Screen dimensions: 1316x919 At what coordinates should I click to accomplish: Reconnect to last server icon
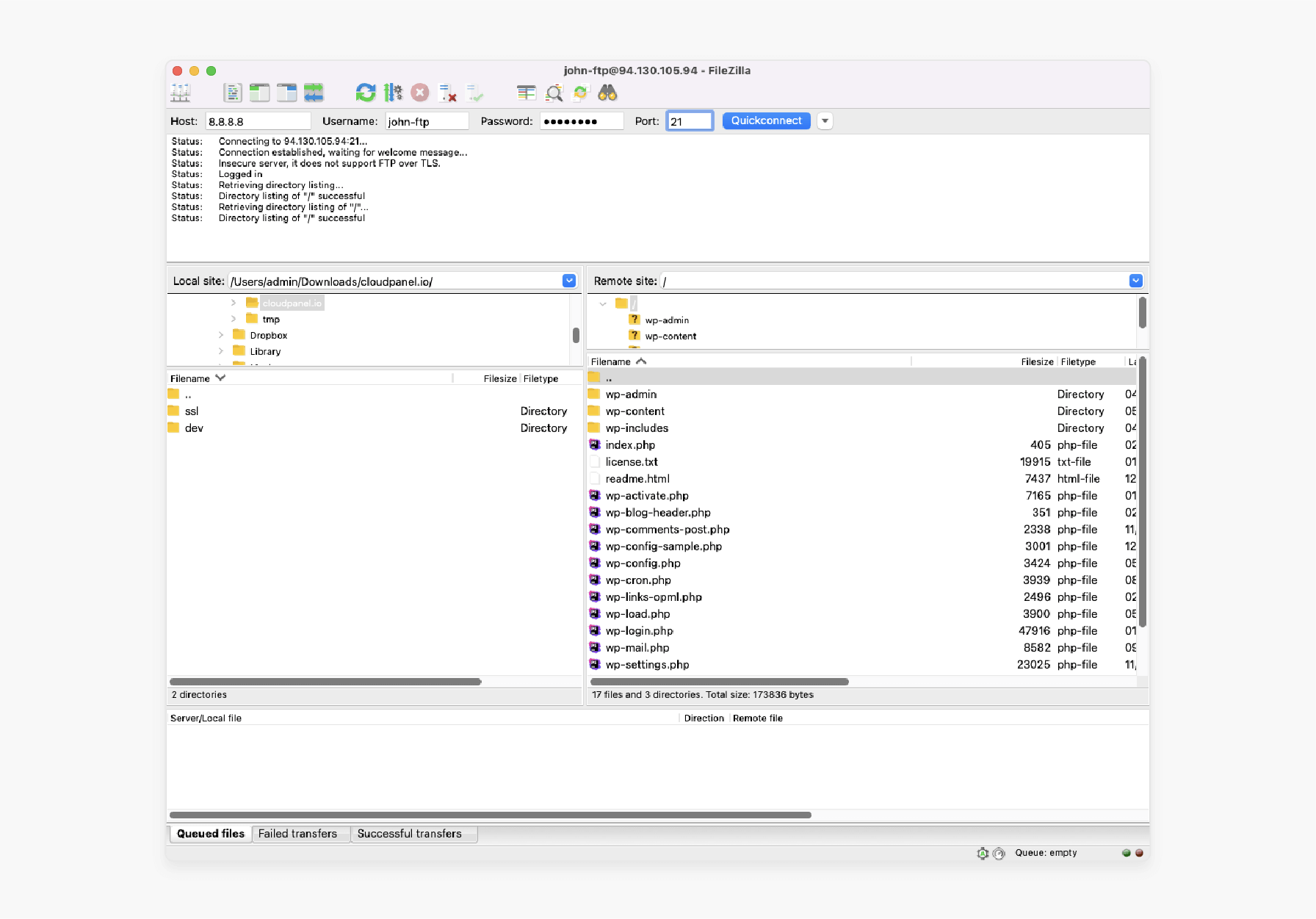click(x=474, y=93)
